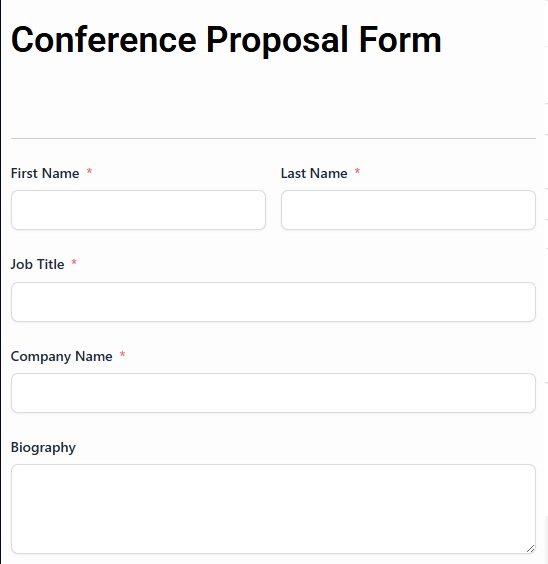The image size is (548, 564).
Task: Click the Company Name label text
Action: click(61, 356)
